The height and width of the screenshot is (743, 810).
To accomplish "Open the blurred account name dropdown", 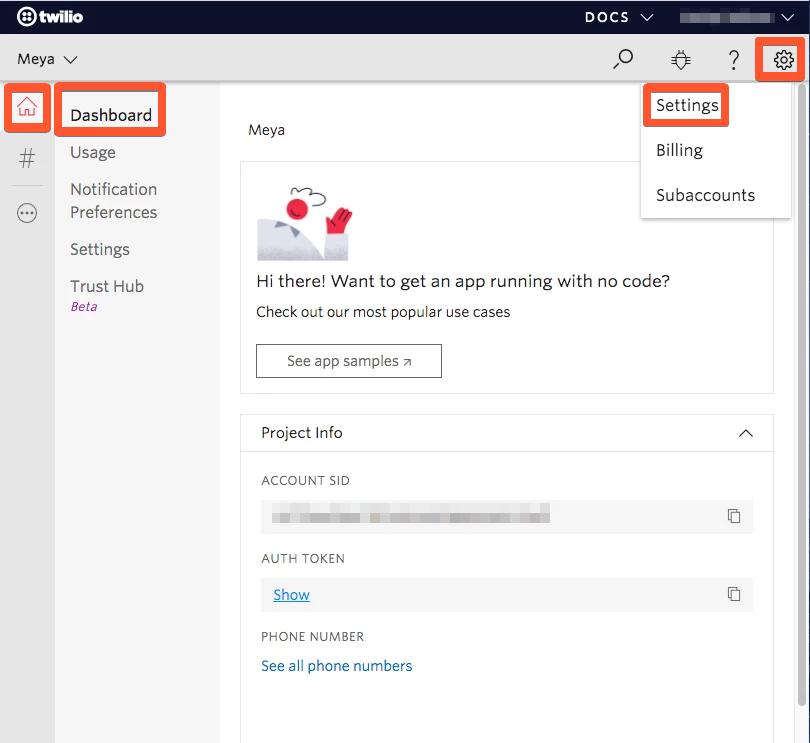I will (x=737, y=17).
